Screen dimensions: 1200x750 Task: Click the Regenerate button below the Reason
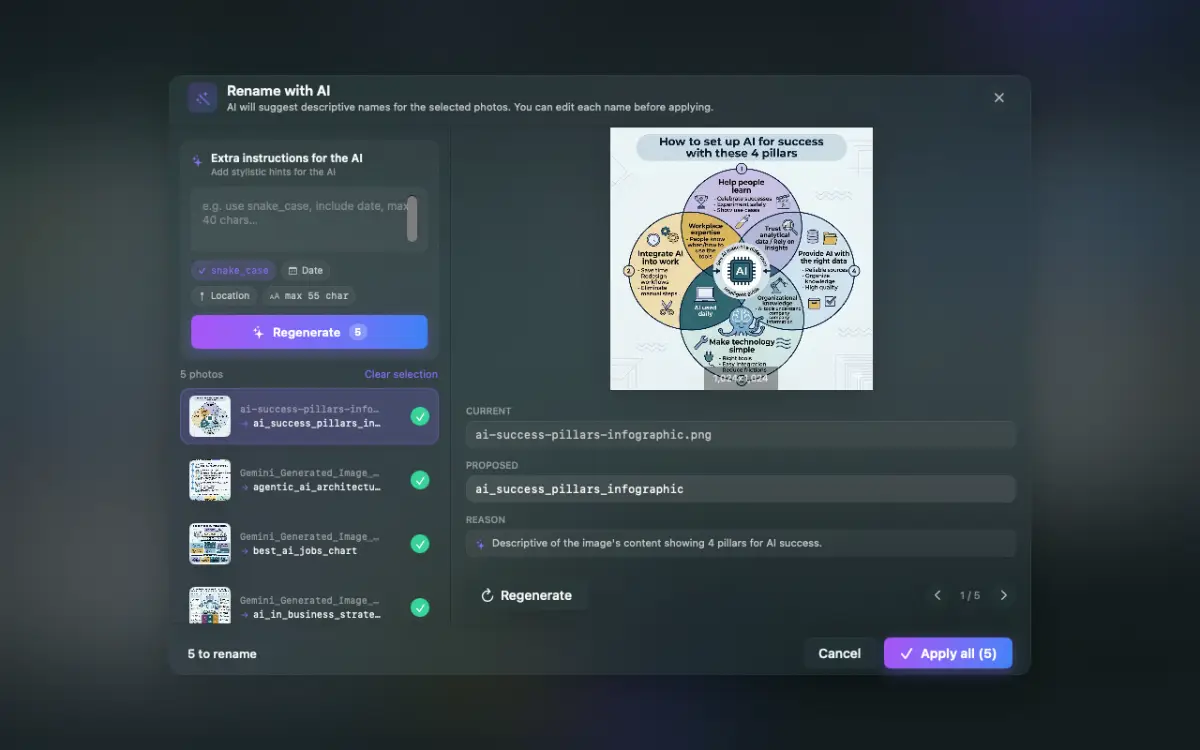527,595
